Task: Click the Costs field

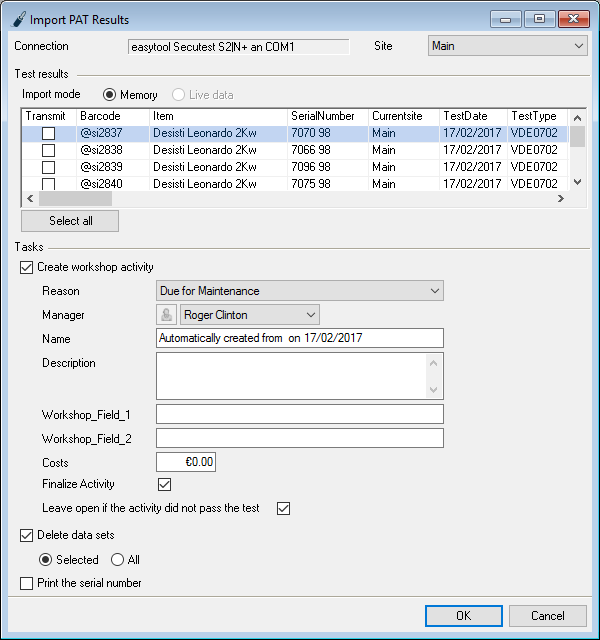Action: point(186,462)
